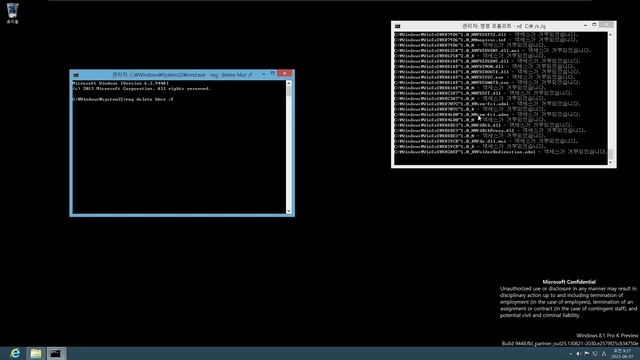Click scroll-down arrow in rd C:\ window
The width and height of the screenshot is (640, 360).
(611, 162)
